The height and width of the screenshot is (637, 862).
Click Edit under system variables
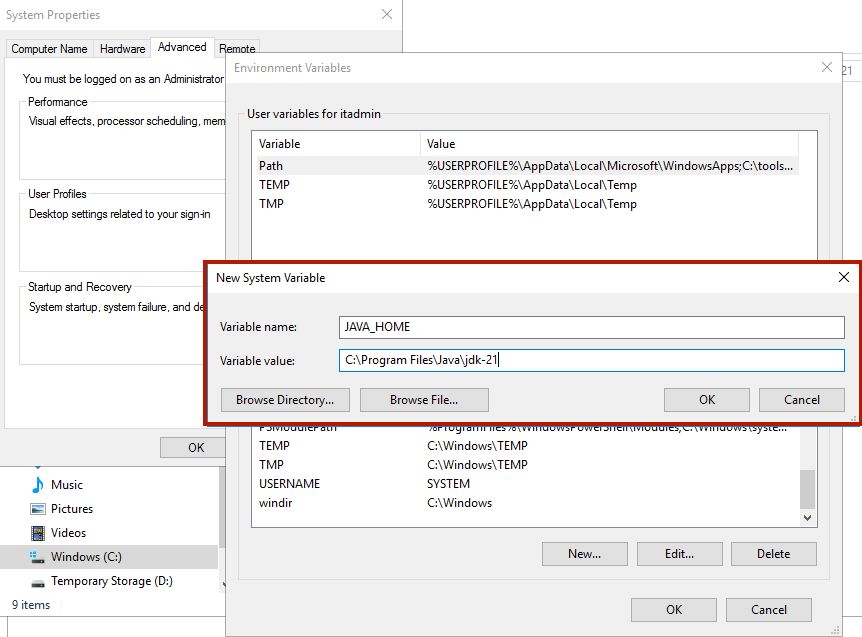click(x=679, y=553)
